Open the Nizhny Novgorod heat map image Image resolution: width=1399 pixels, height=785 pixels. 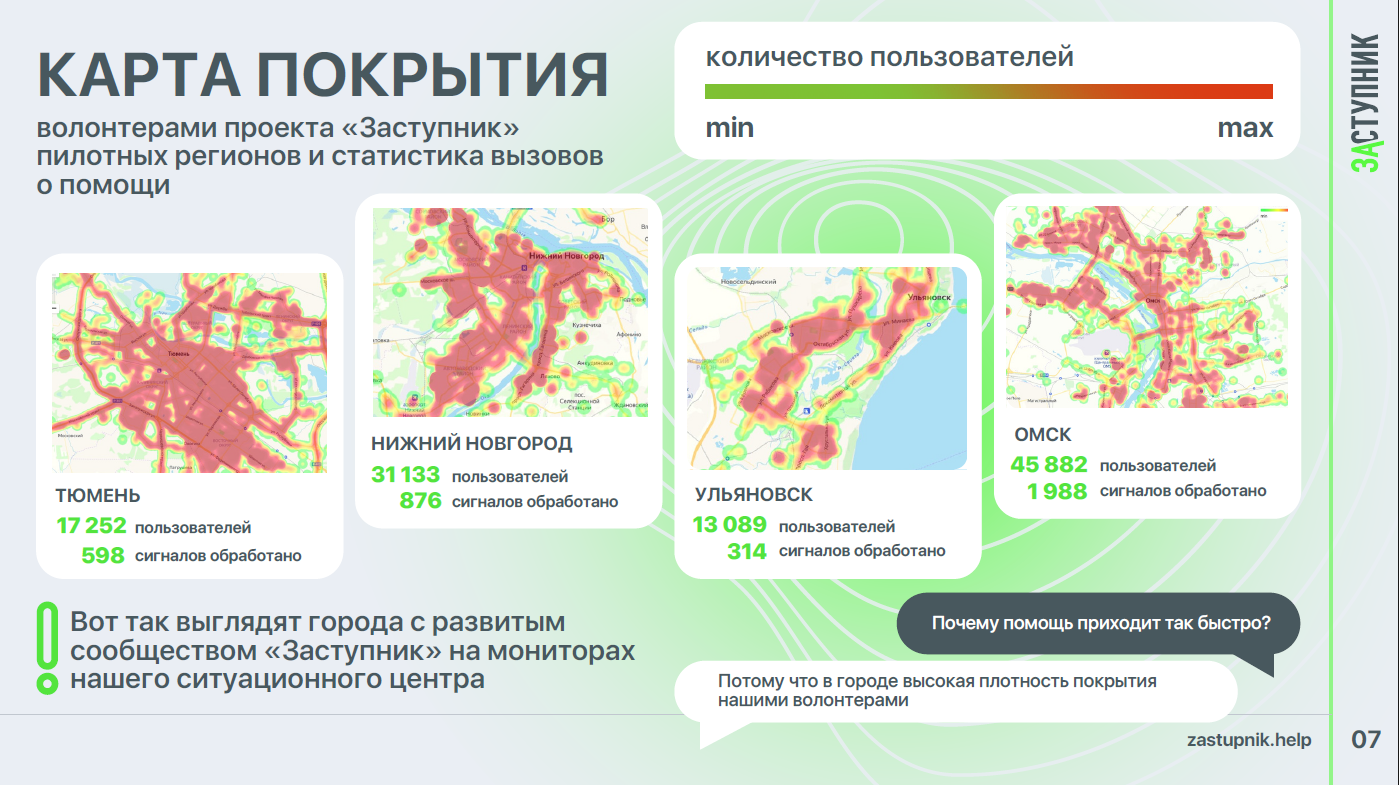coord(510,312)
